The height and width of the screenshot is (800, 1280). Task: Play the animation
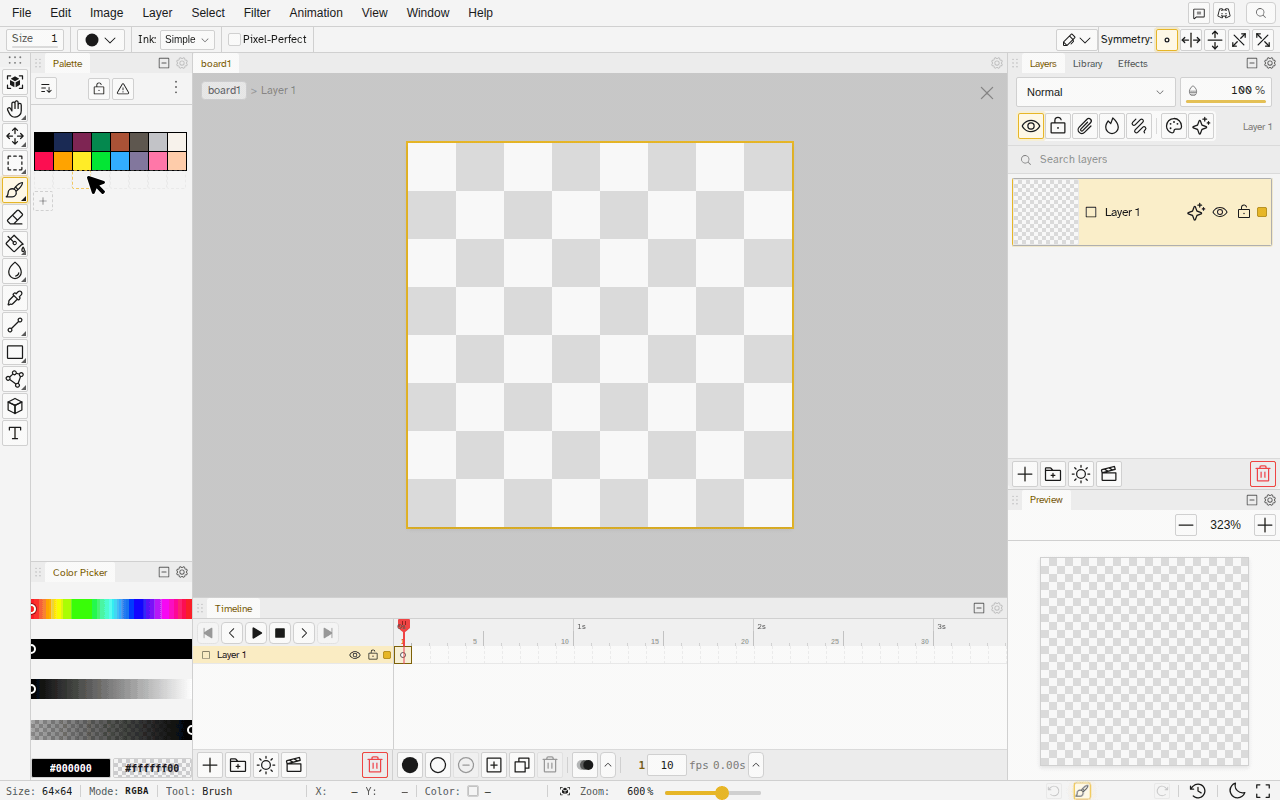coord(257,633)
